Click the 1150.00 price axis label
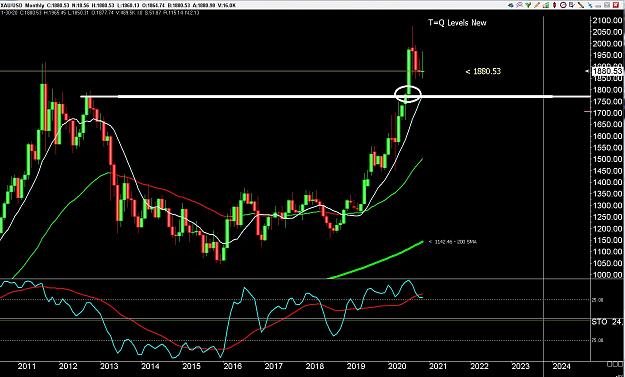The image size is (625, 377). pos(607,240)
